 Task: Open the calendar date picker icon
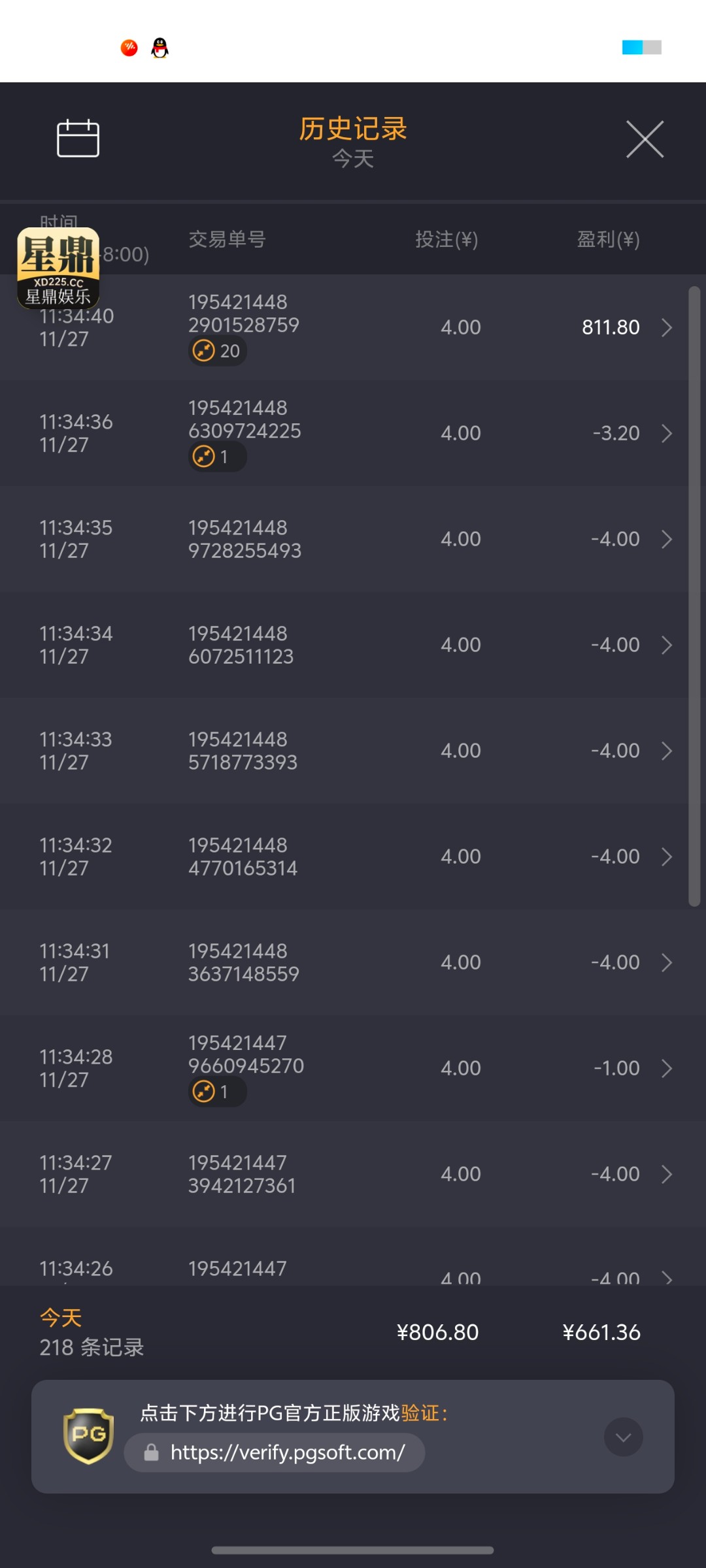coord(78,139)
